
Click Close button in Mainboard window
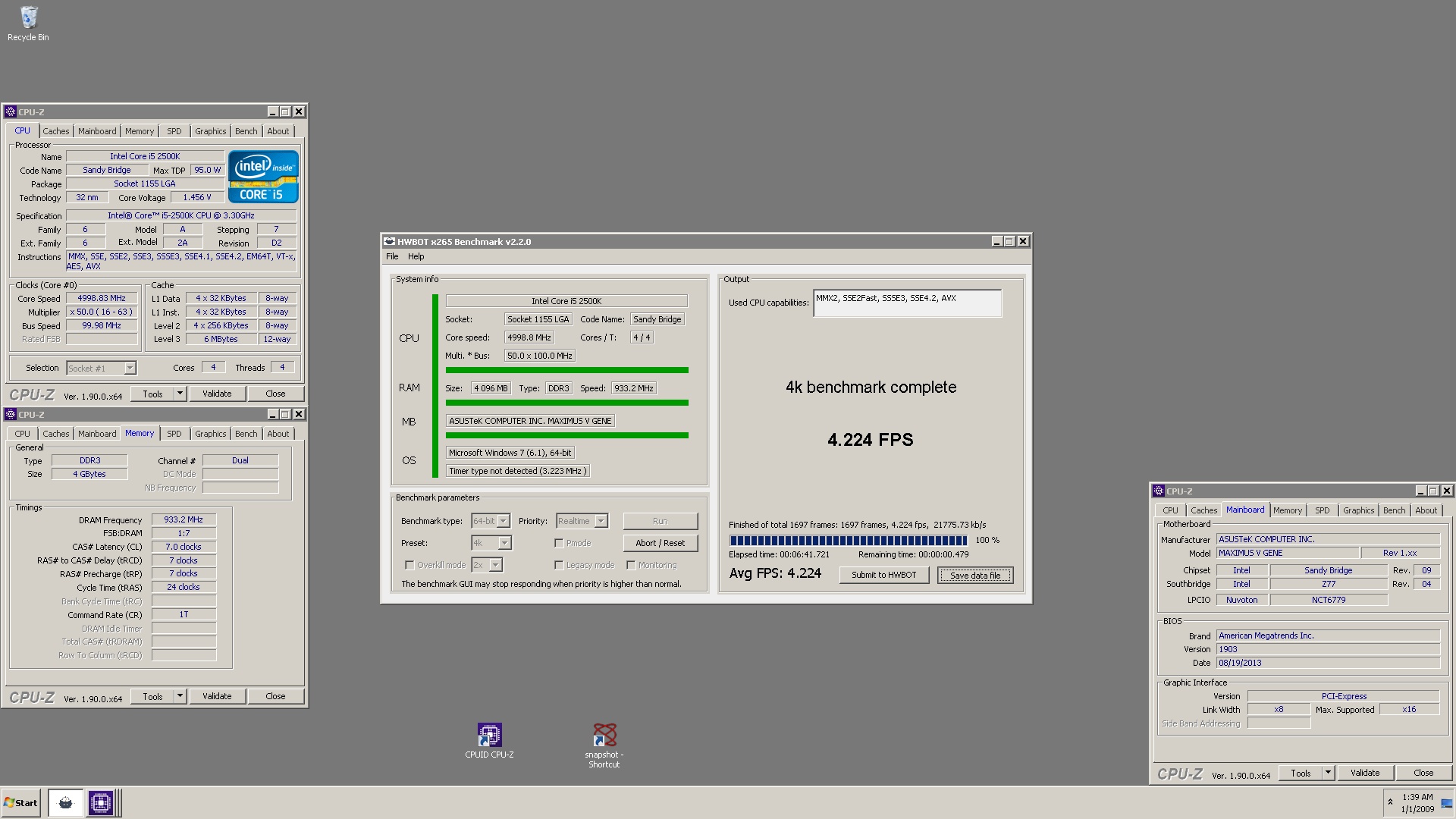pos(1423,773)
